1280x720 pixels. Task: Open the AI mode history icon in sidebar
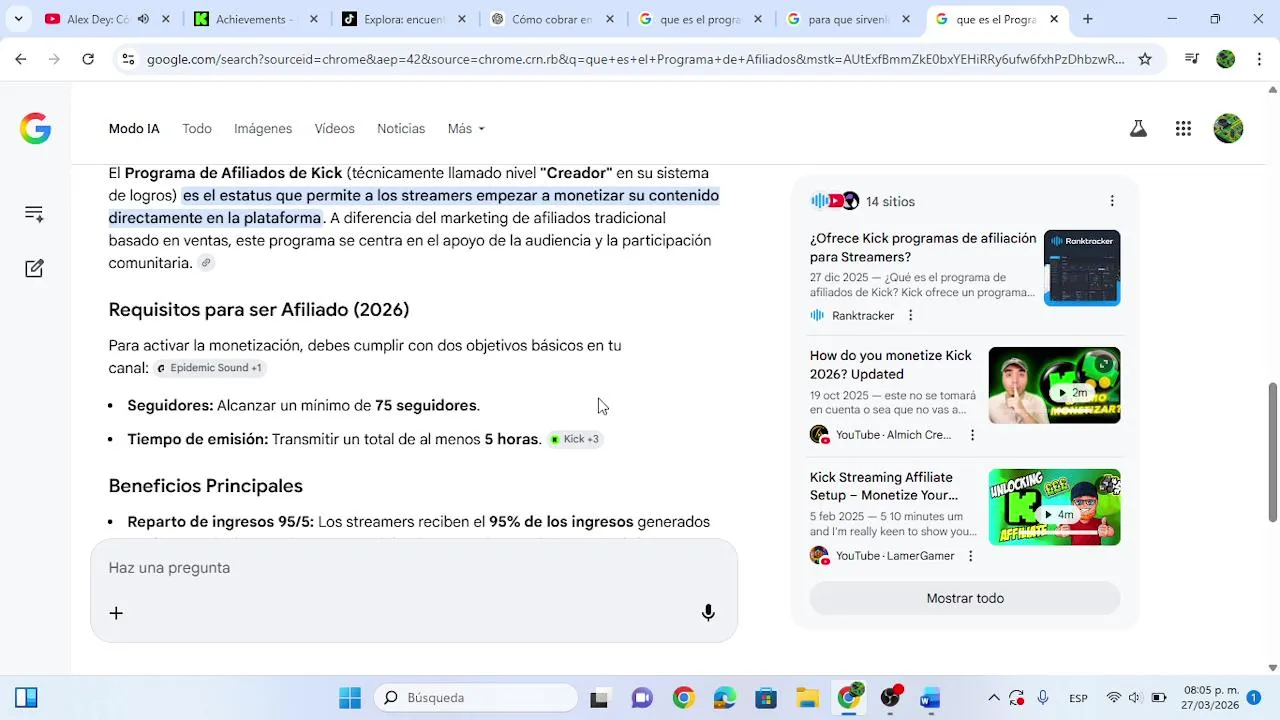point(34,213)
